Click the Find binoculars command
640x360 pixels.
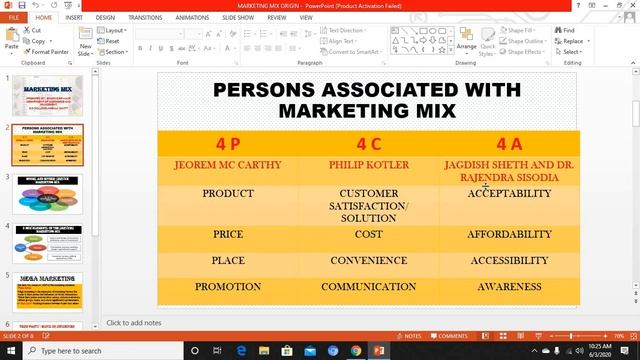(564, 30)
